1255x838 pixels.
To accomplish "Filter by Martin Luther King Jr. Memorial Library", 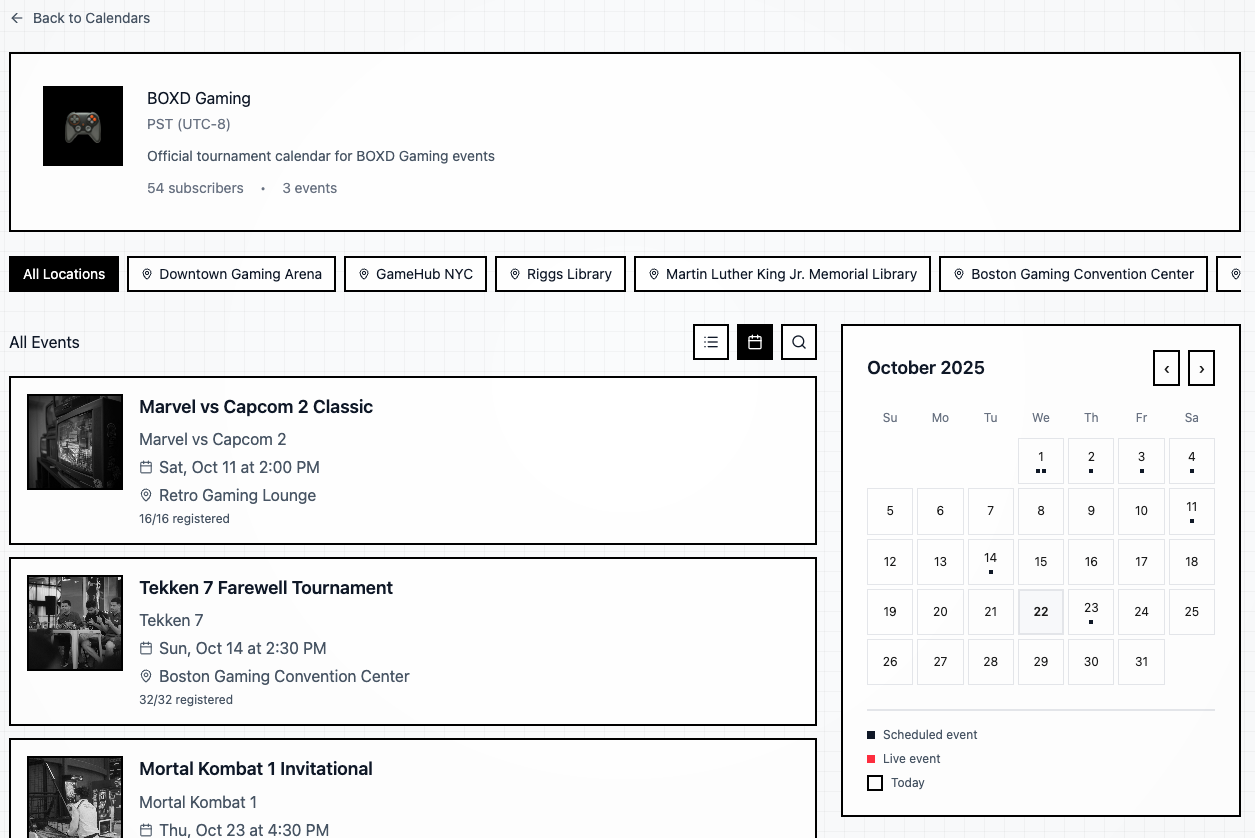I will pos(782,274).
